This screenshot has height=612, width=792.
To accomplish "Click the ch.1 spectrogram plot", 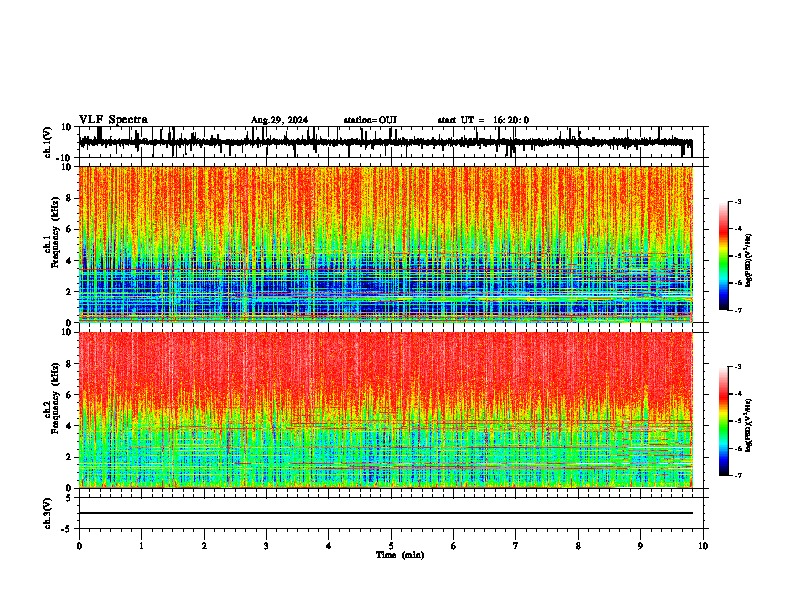I will 386,244.
